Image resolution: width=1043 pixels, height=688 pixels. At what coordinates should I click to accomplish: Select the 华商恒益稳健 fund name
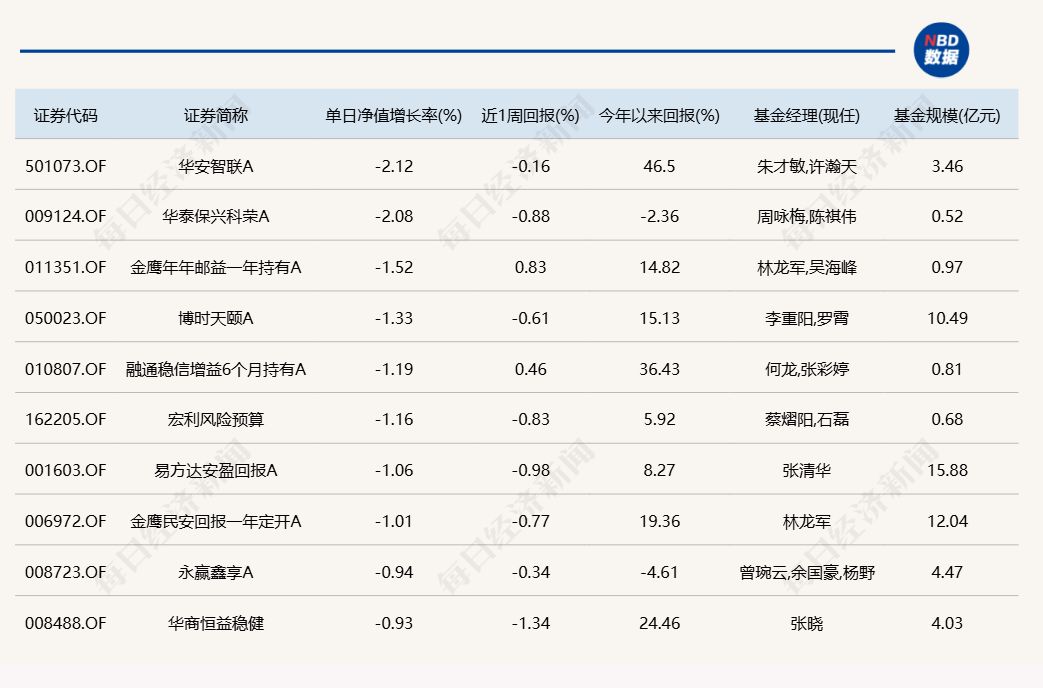click(216, 623)
